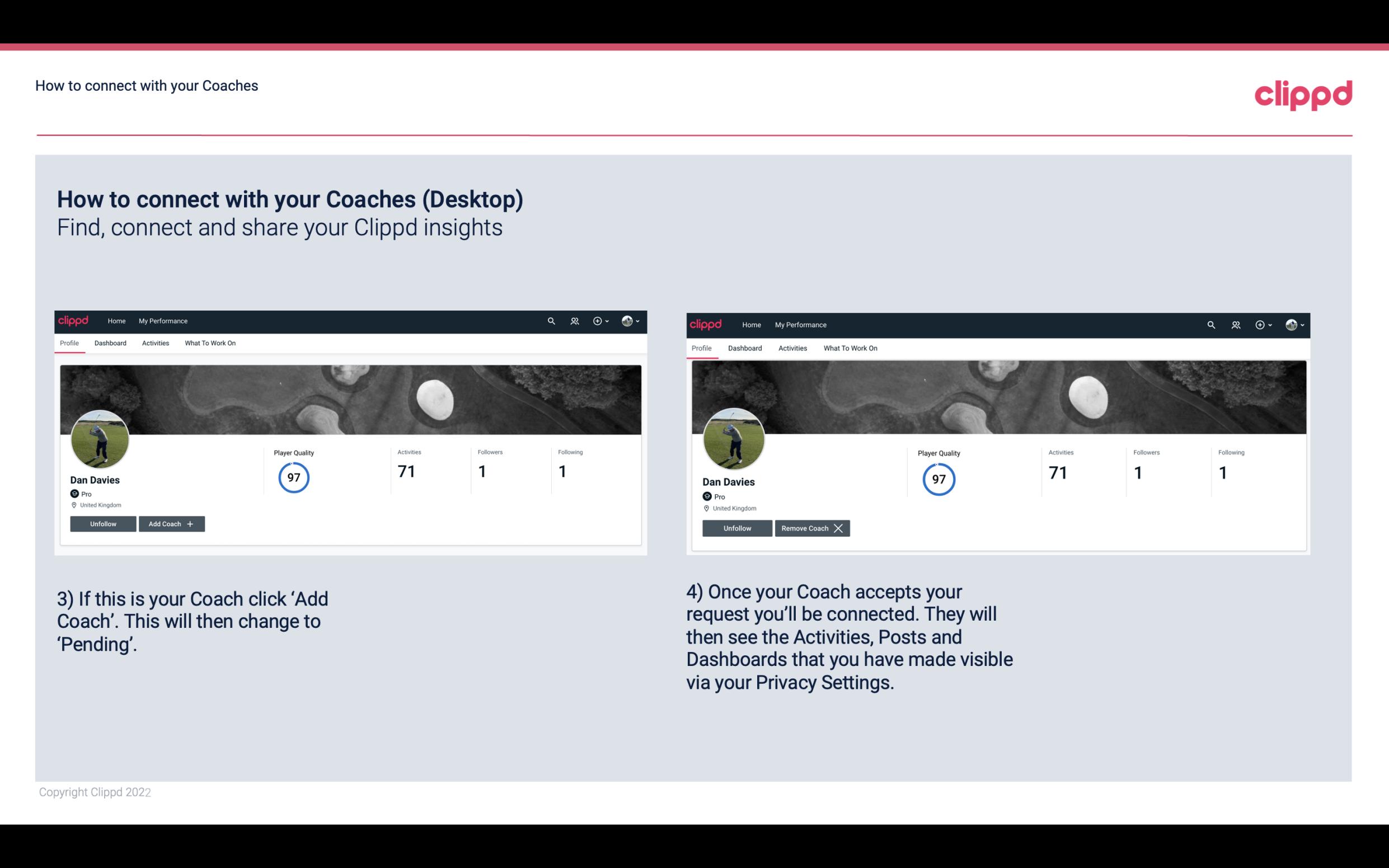Click the 'Add Coach' button on profile
Screen dimensions: 1389x868
170,524
